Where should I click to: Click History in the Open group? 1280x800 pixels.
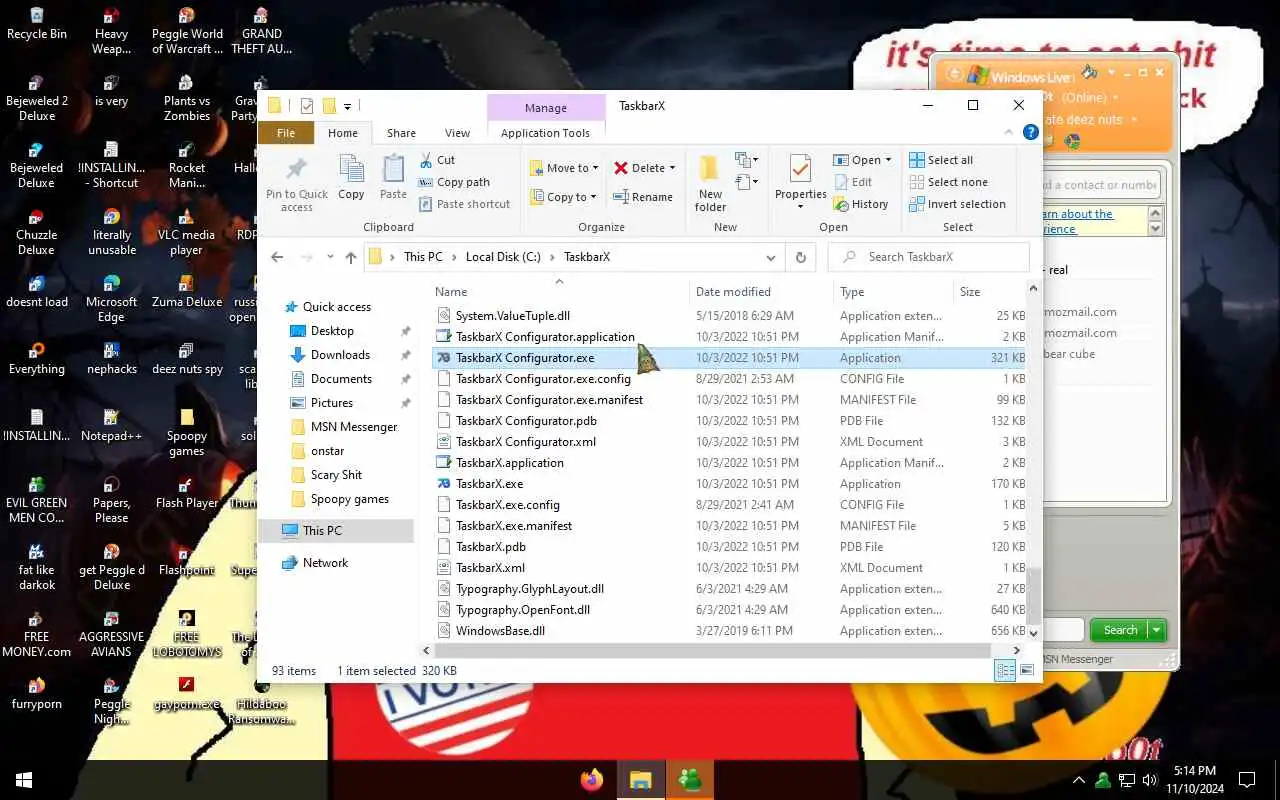pyautogui.click(x=860, y=204)
